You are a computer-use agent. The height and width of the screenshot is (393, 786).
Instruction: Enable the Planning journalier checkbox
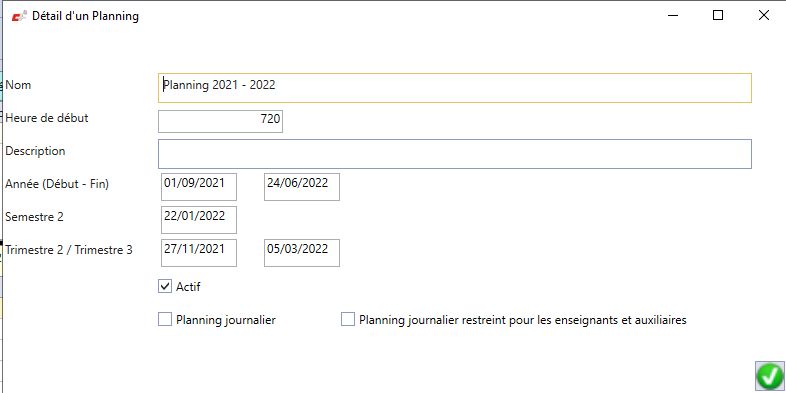164,319
